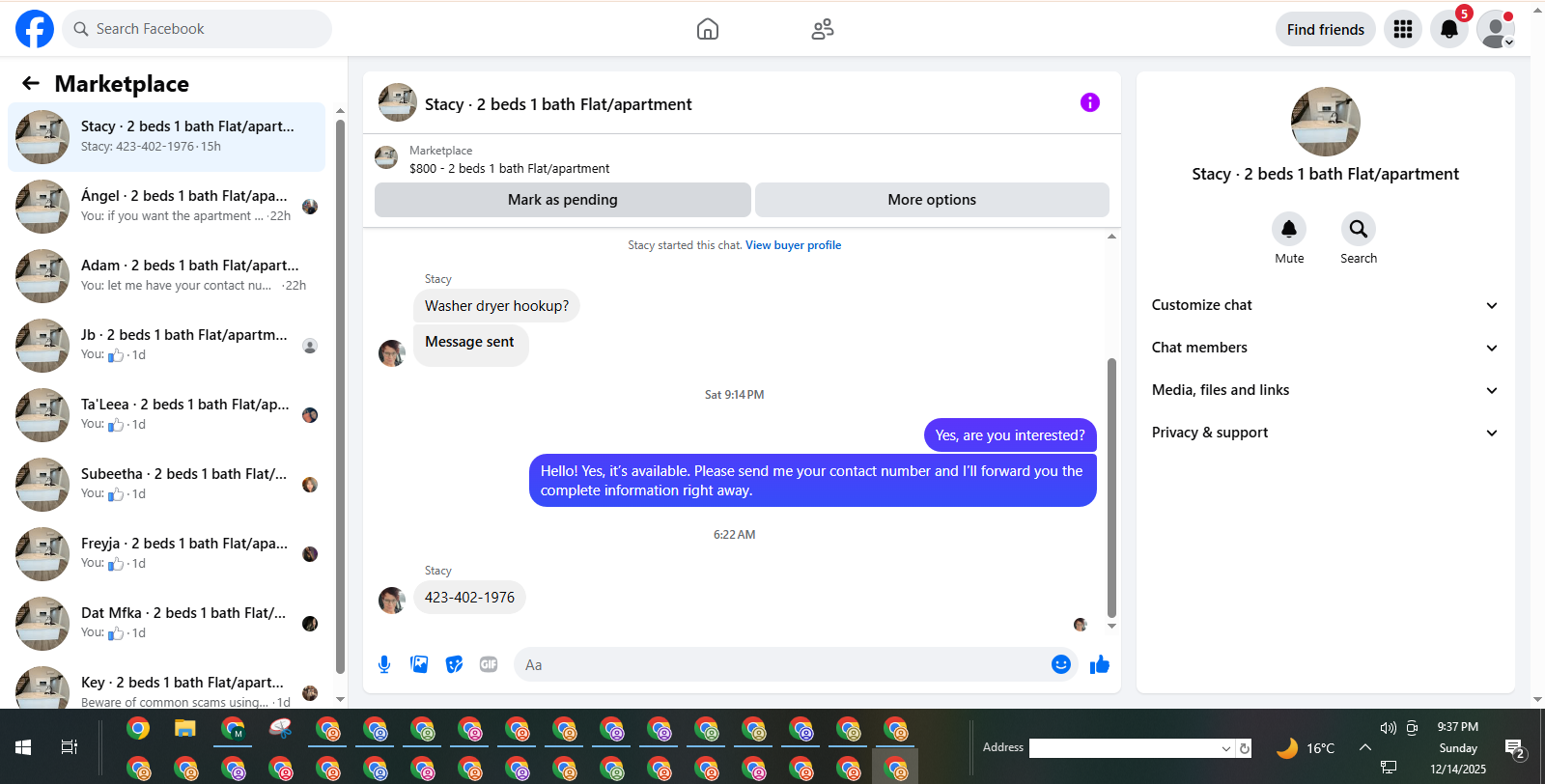Mute the Stacy conversation
The image size is (1545, 784).
1289,229
